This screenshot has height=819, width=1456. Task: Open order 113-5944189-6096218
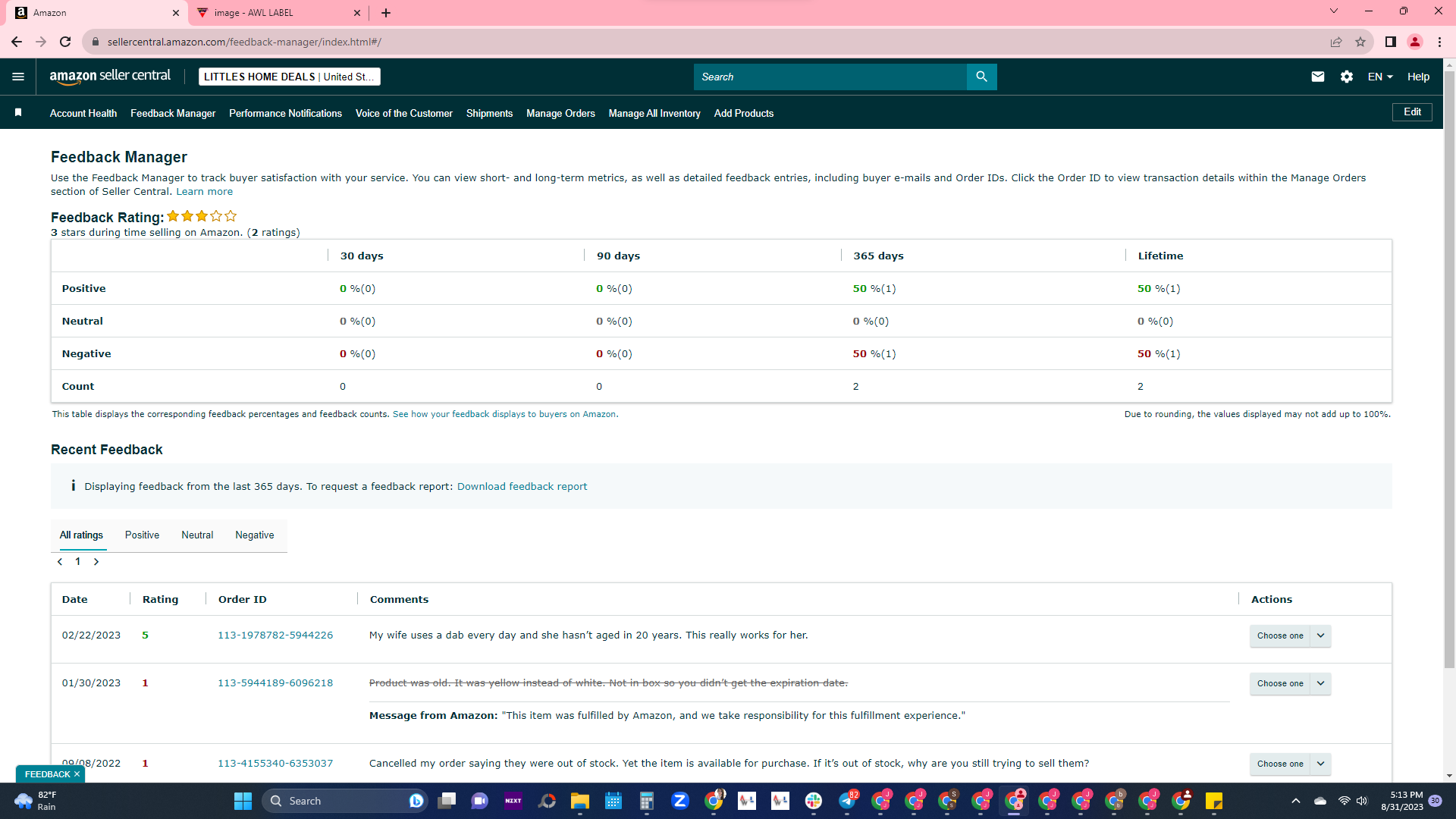coord(275,683)
